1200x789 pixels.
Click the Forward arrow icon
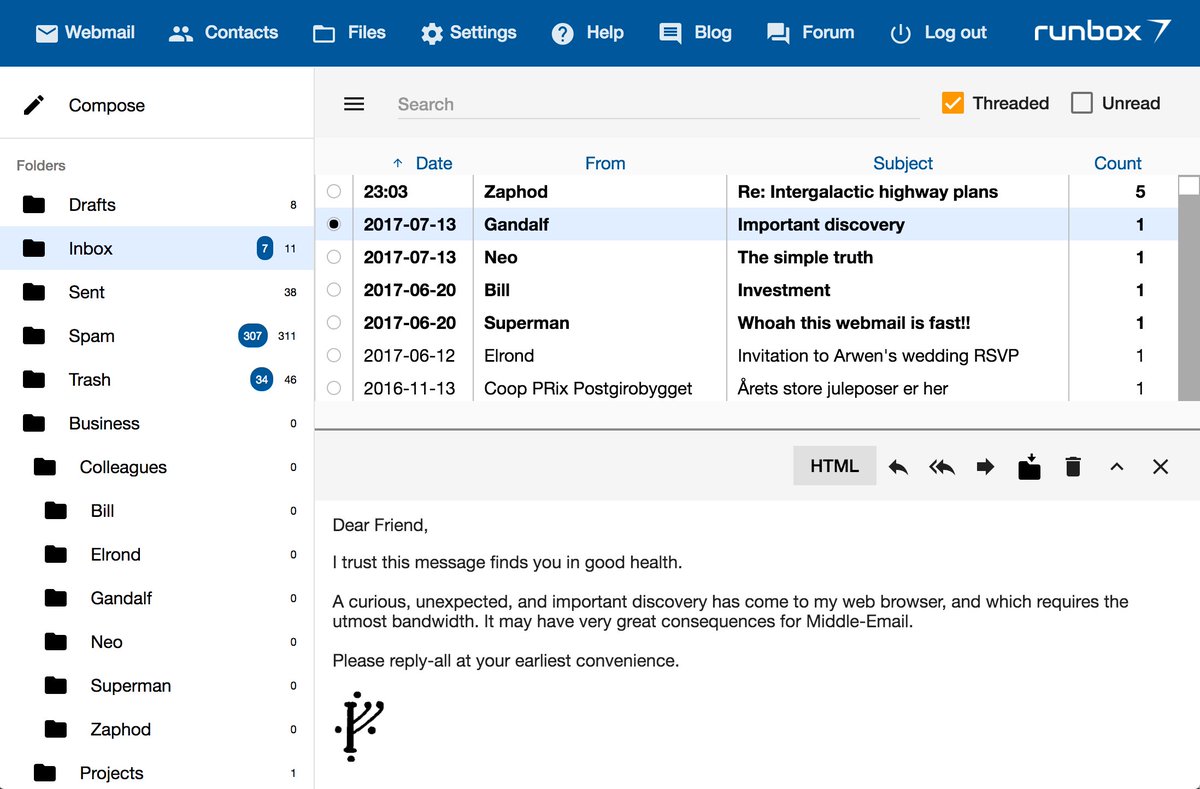986,467
